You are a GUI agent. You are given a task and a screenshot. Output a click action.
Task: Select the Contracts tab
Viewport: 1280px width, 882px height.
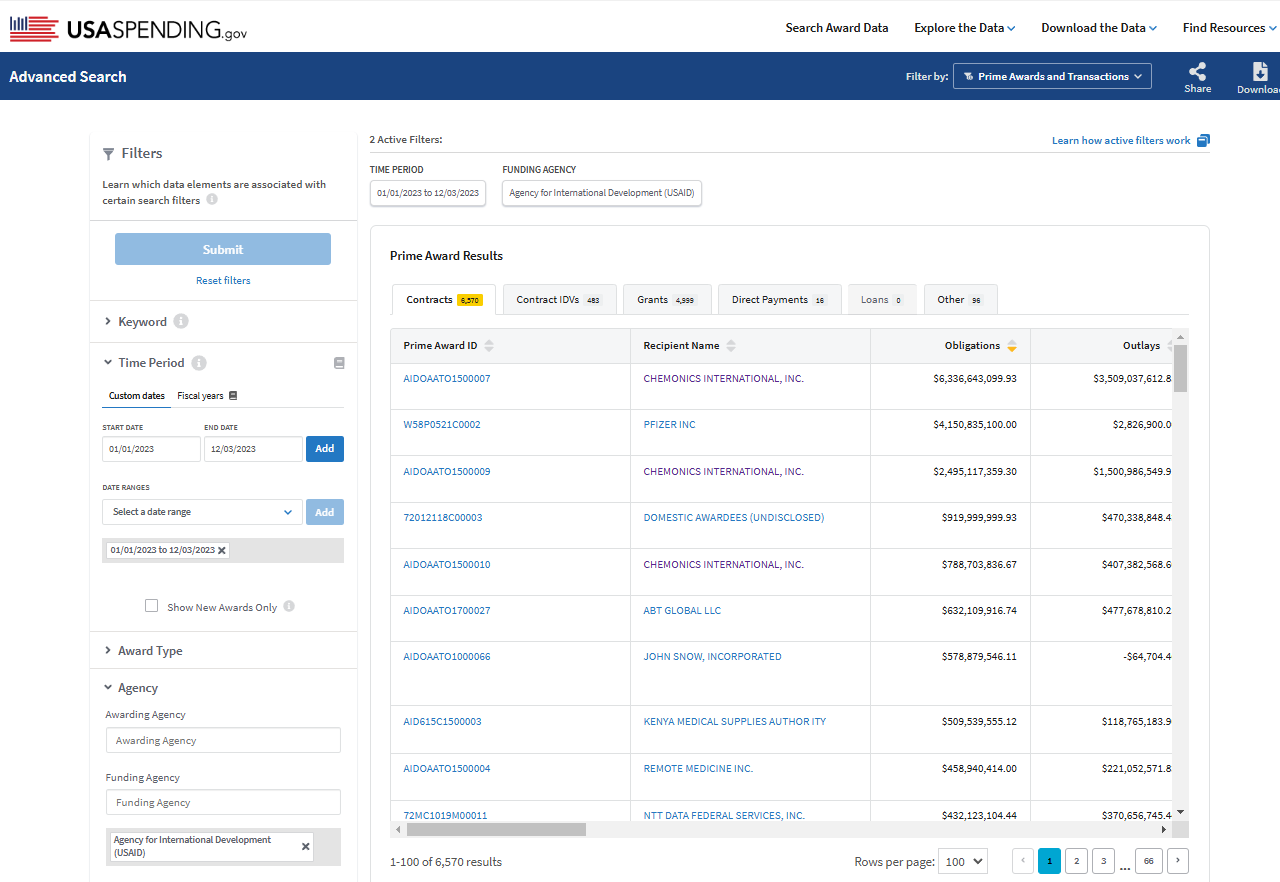point(444,299)
